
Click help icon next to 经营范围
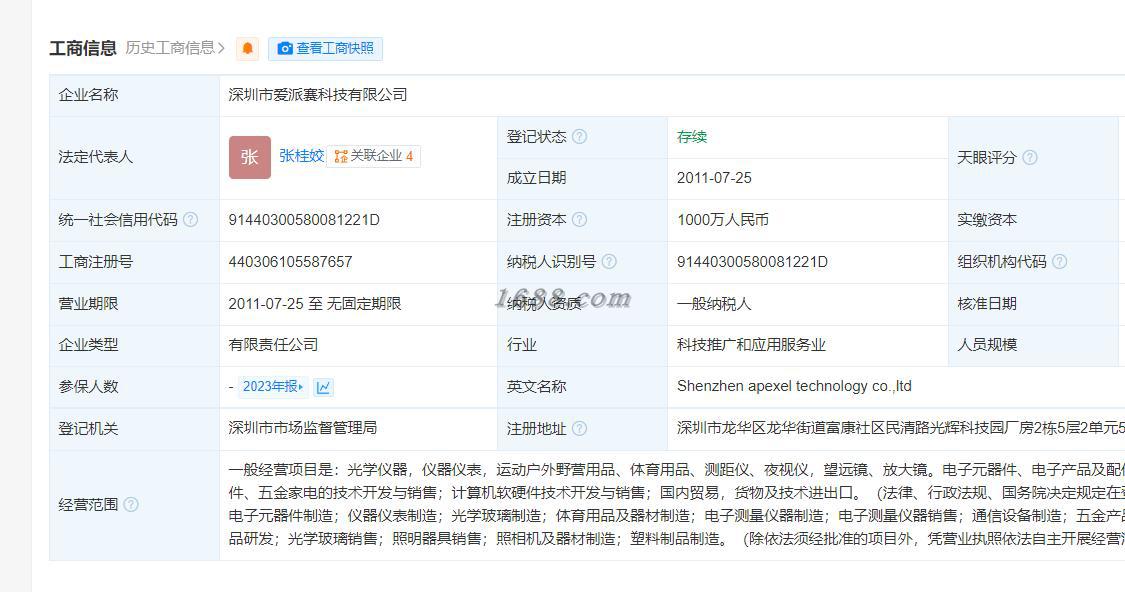tap(131, 504)
